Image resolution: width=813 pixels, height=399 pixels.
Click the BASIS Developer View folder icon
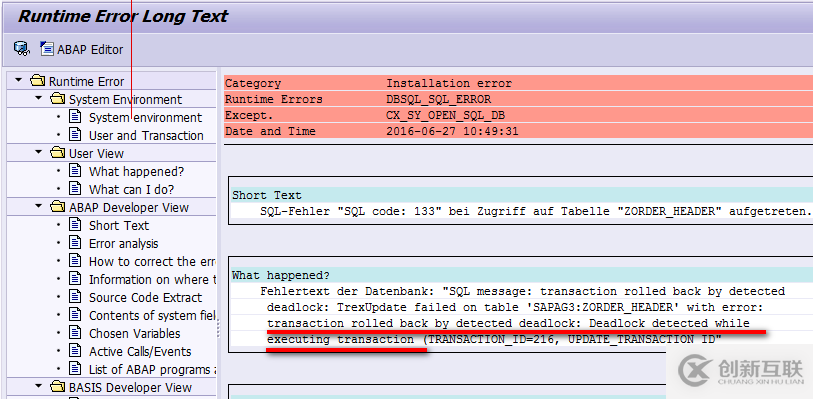pos(58,387)
